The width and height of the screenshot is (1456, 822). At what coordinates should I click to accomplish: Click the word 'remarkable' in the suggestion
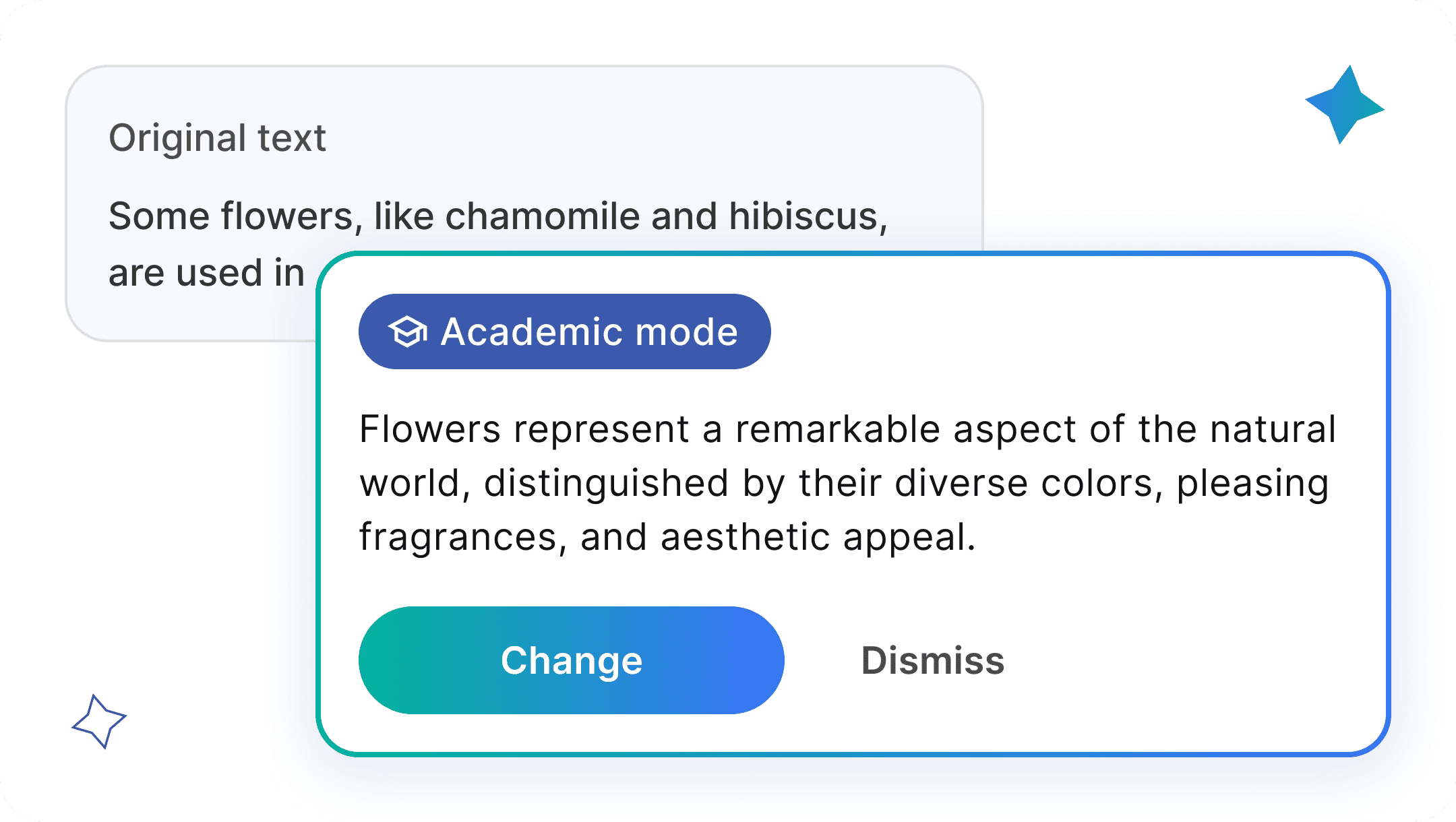838,429
